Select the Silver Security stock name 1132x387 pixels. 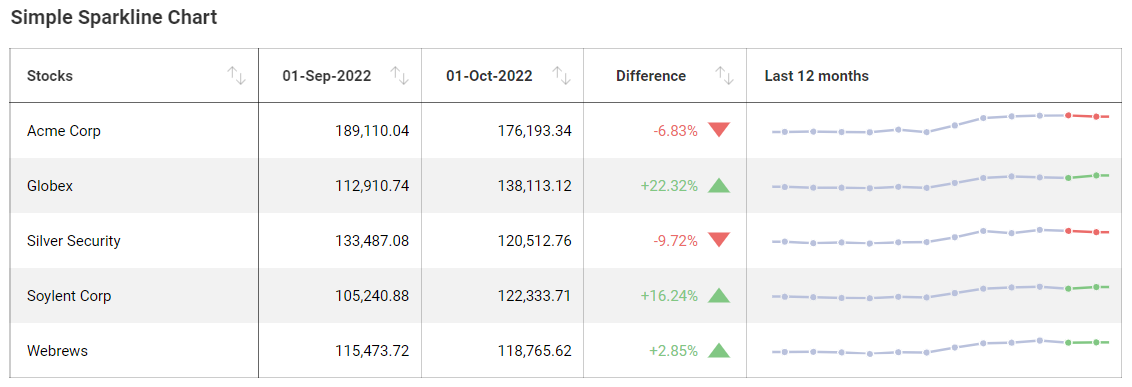(x=74, y=241)
